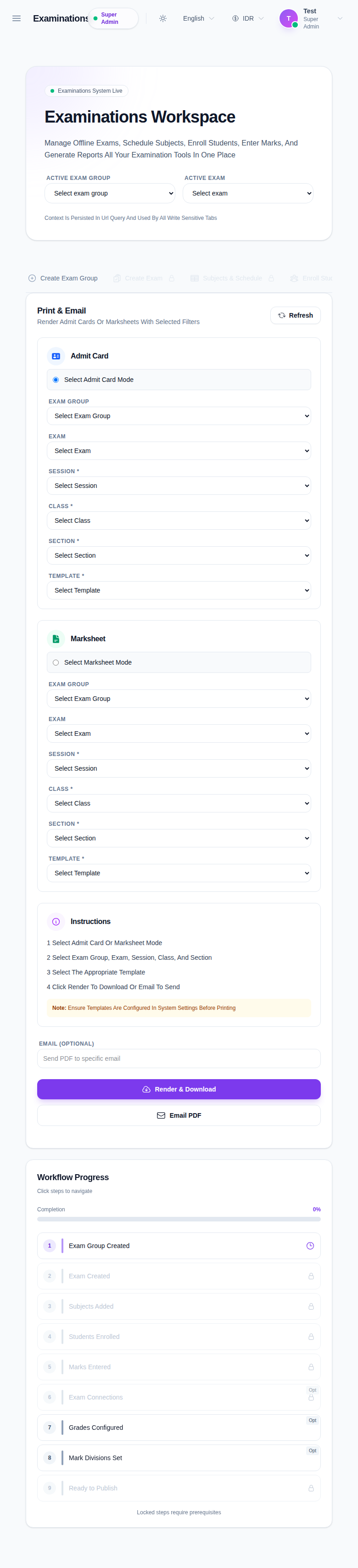The image size is (358, 1568).
Task: Open Marksheet Template dropdown
Action: [x=179, y=873]
